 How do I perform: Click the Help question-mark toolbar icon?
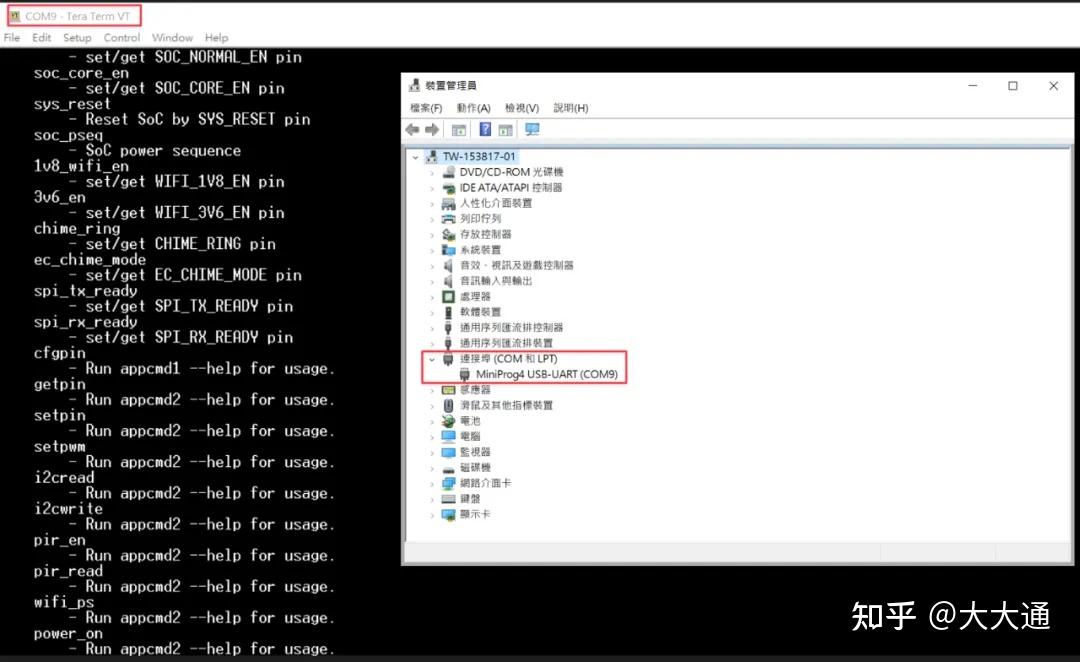(x=486, y=129)
